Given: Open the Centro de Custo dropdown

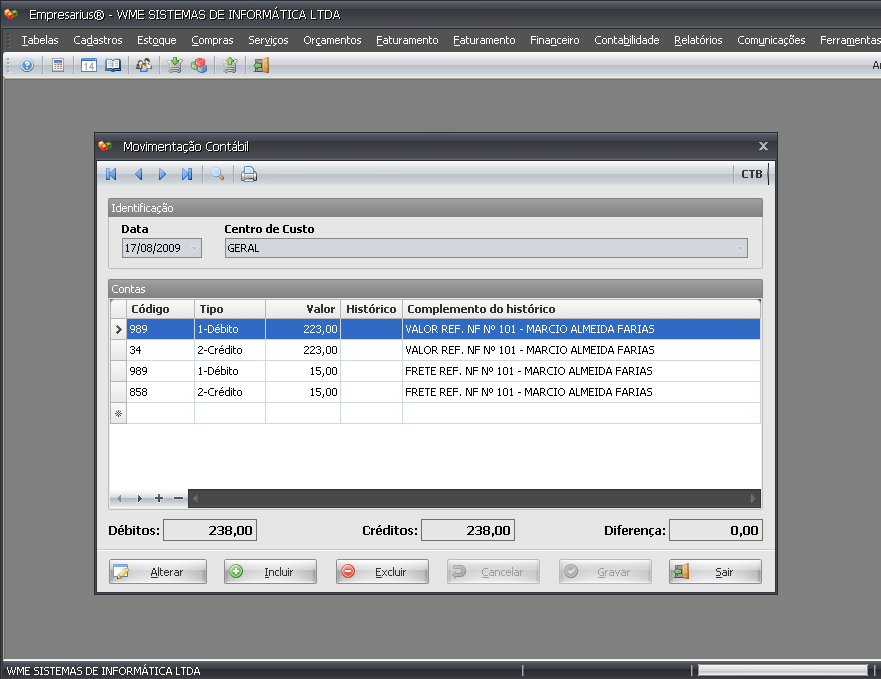Looking at the screenshot, I should point(740,248).
